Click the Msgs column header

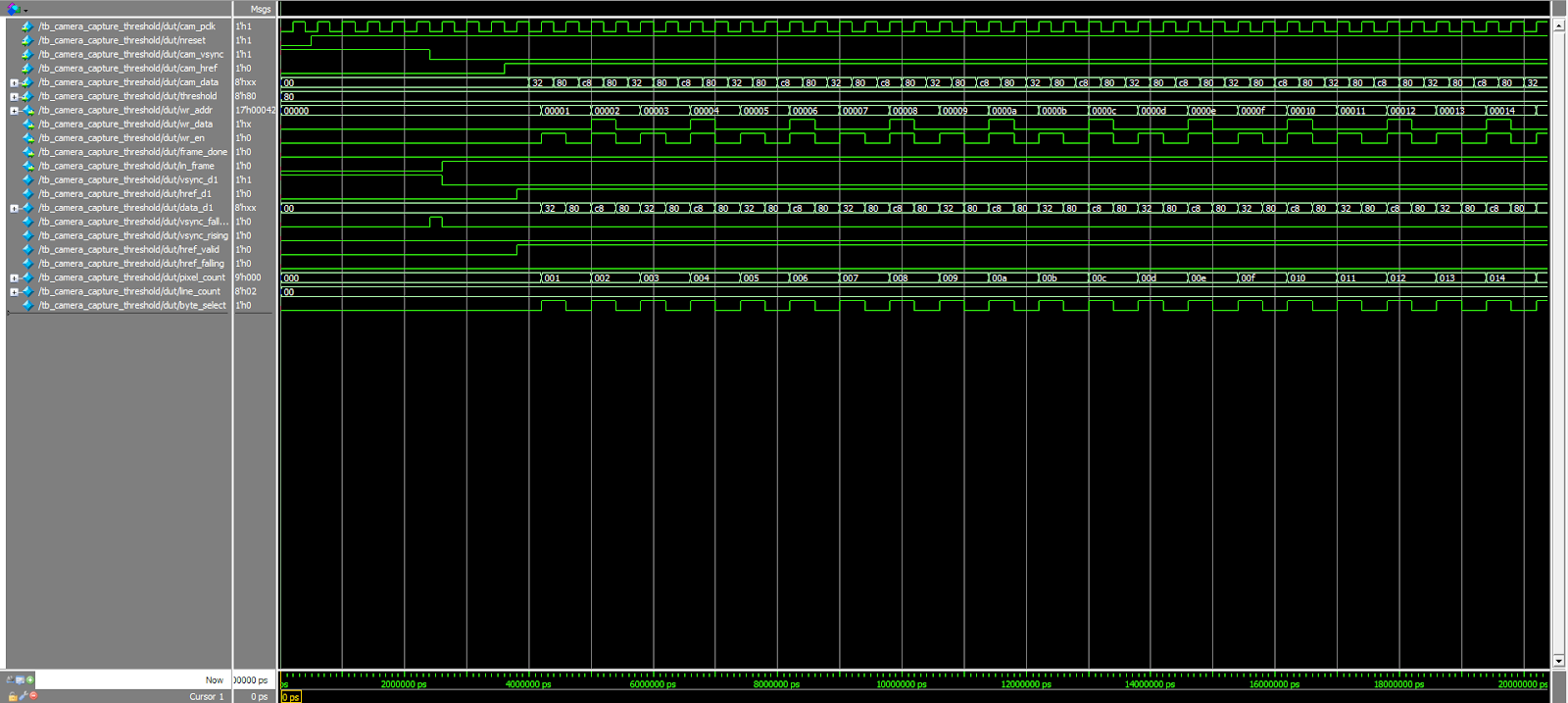coord(260,9)
